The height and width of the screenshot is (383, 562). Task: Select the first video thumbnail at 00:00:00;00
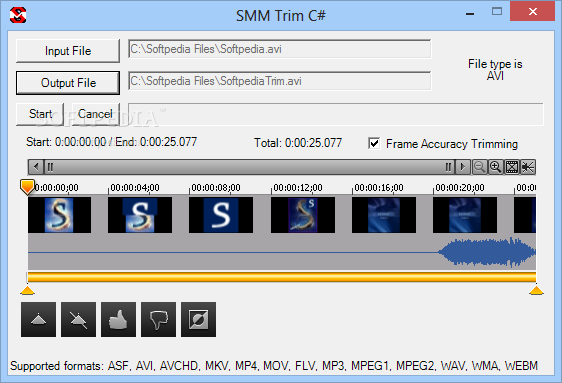click(x=59, y=215)
